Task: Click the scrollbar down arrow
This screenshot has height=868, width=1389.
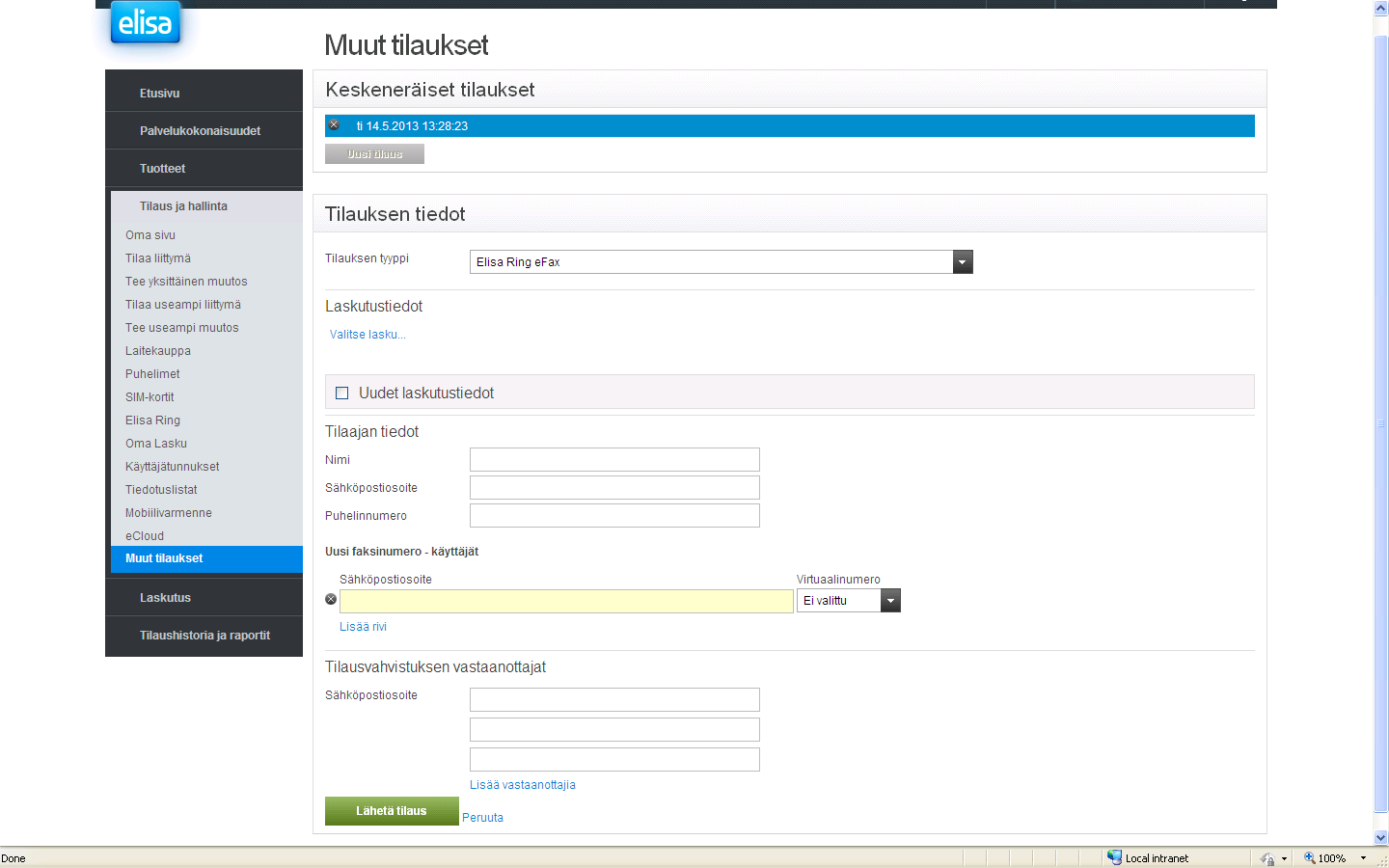Action: (x=1380, y=838)
